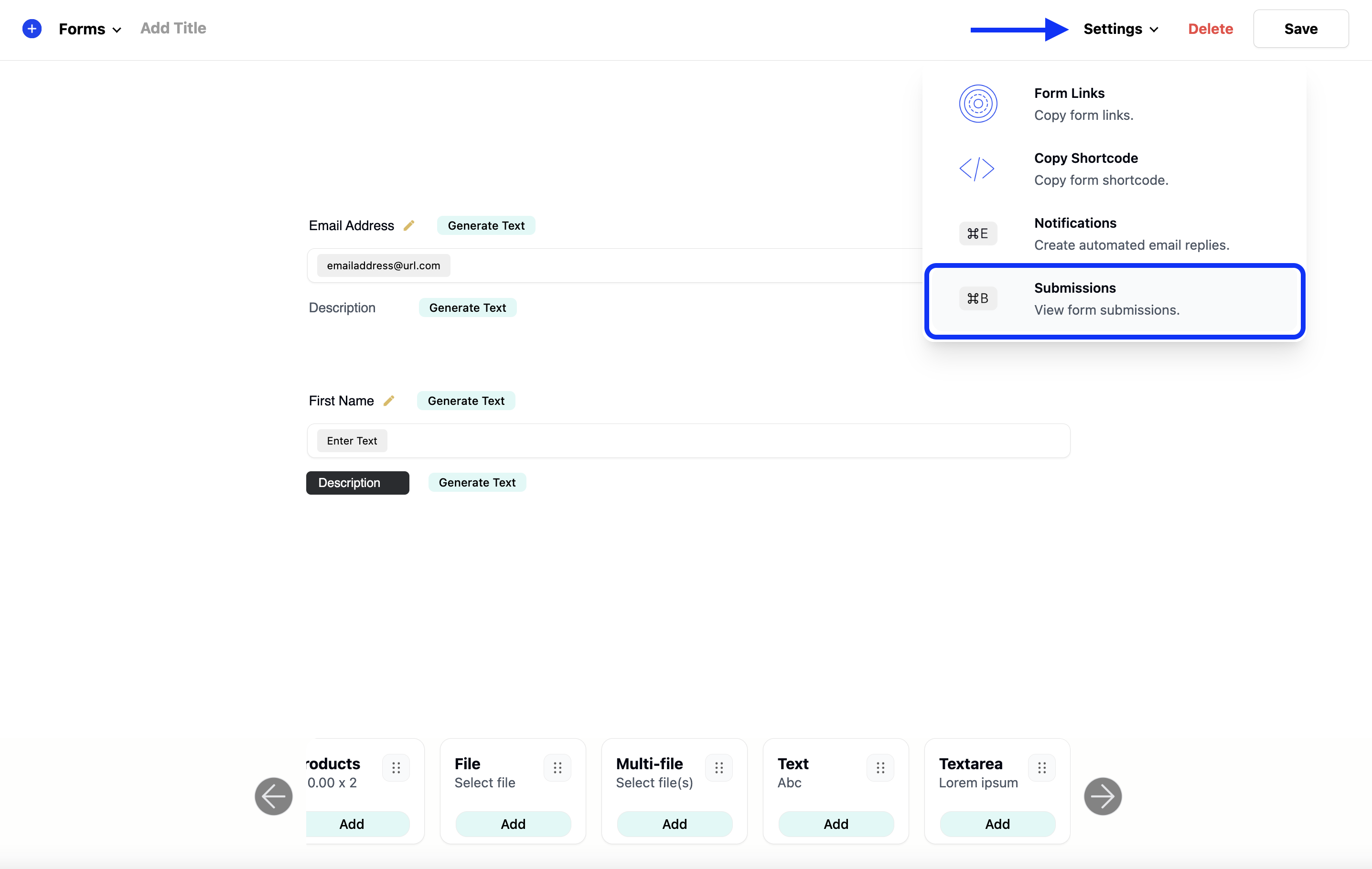The height and width of the screenshot is (869, 1372).
Task: Add the Multi-file field
Action: click(x=675, y=824)
